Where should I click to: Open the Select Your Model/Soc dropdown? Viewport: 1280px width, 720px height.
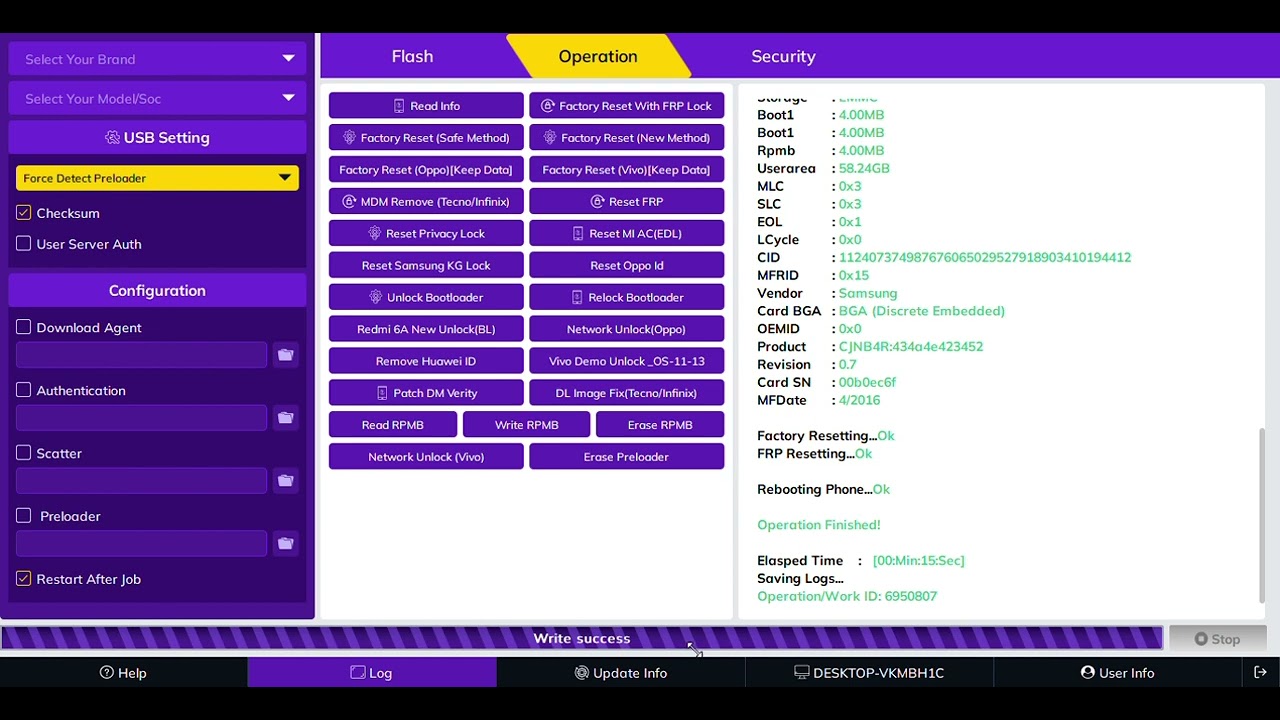coord(157,98)
